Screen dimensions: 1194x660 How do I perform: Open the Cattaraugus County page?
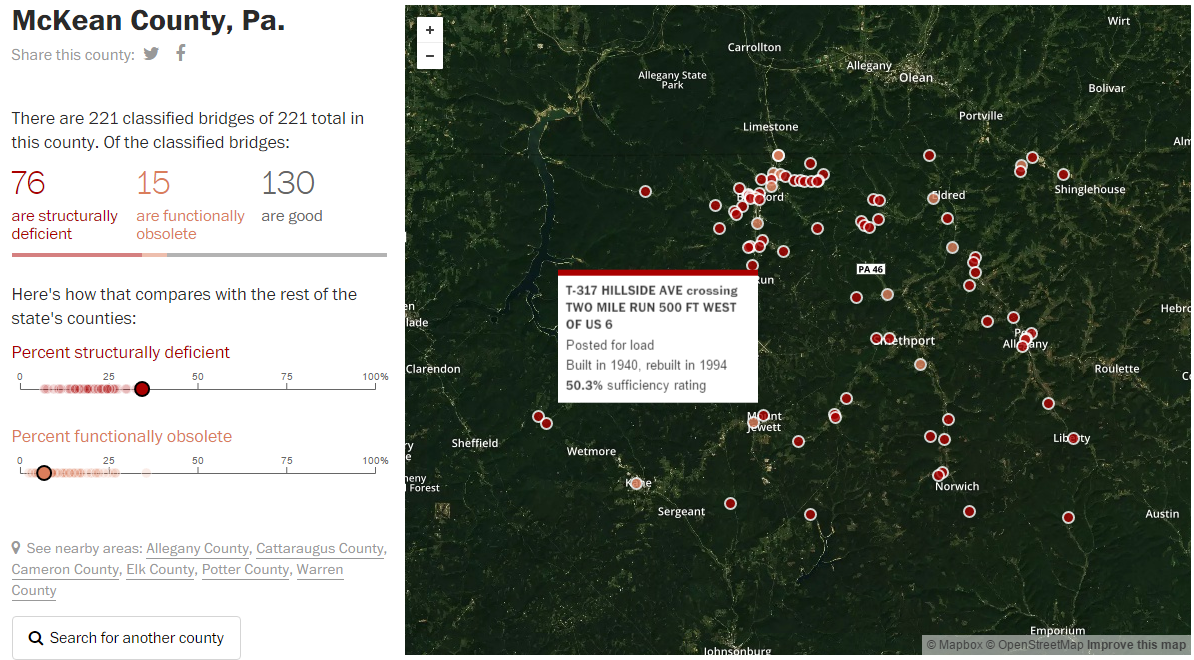pos(319,548)
